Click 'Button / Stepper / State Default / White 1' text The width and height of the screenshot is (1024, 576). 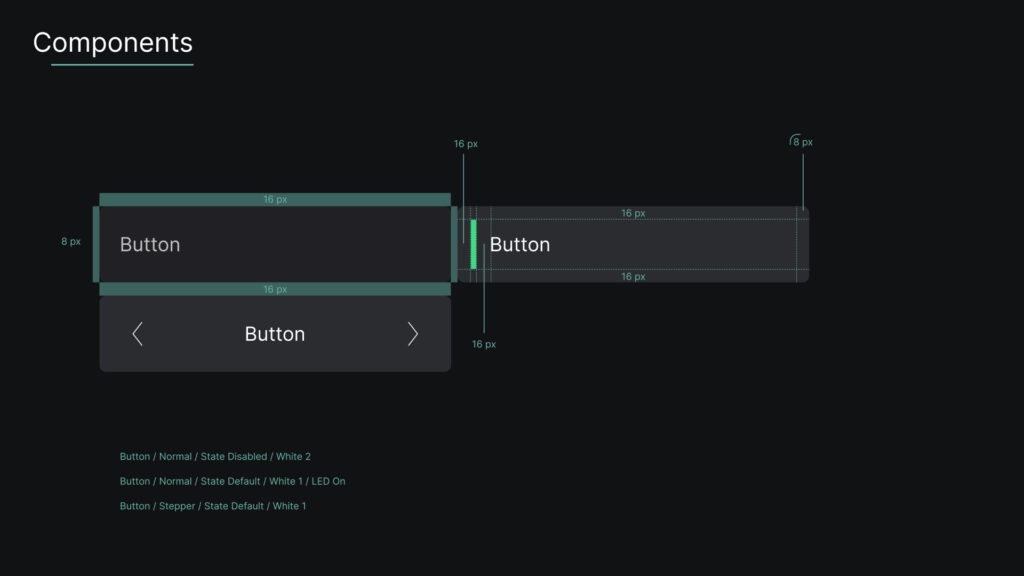[213, 506]
